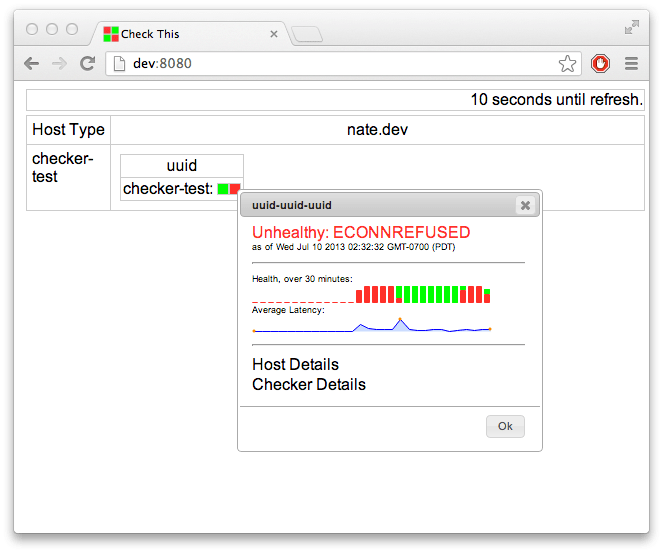663x553 pixels.
Task: Click the red and green tab favicon
Action: point(111,34)
